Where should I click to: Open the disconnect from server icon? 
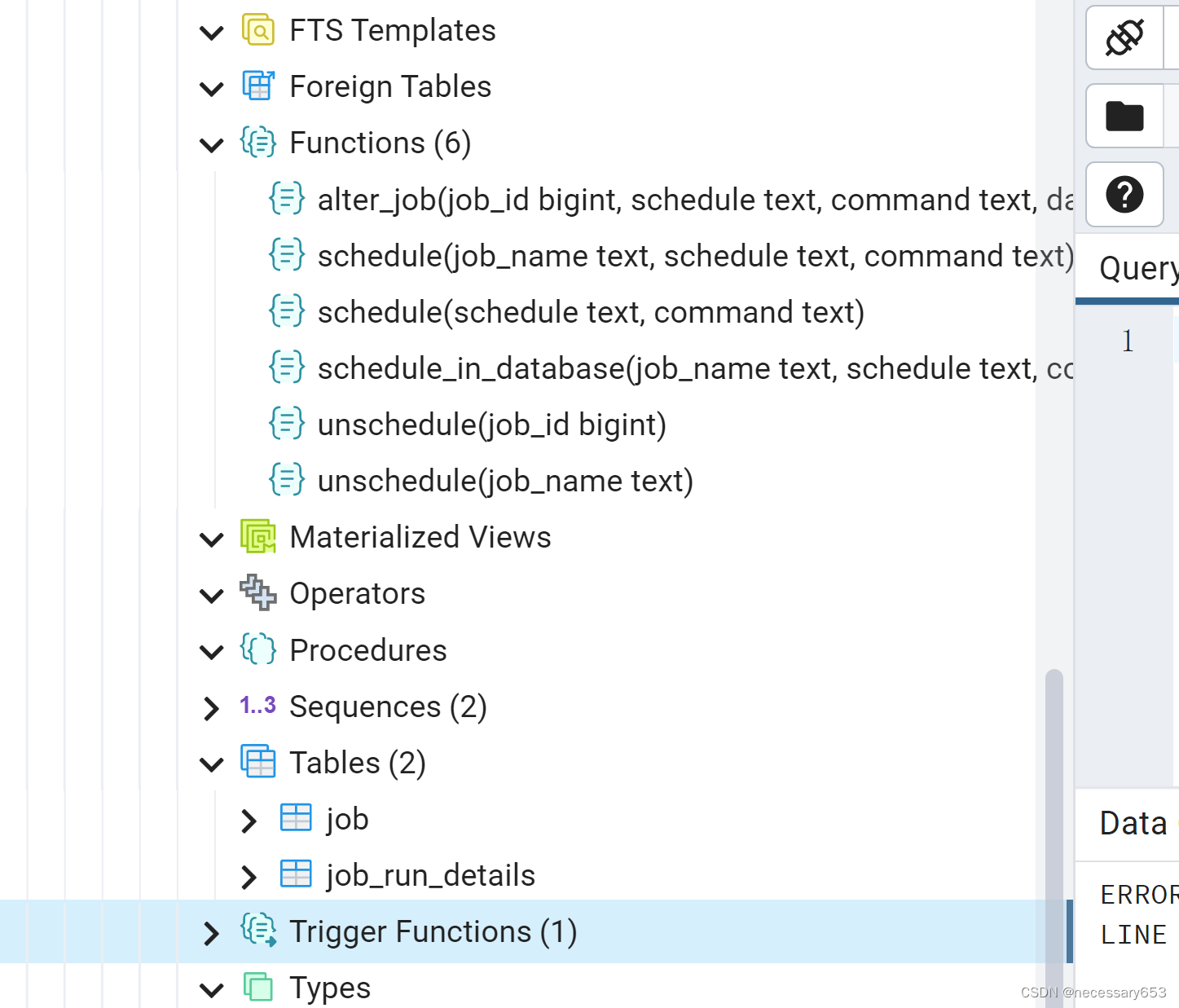coord(1124,37)
